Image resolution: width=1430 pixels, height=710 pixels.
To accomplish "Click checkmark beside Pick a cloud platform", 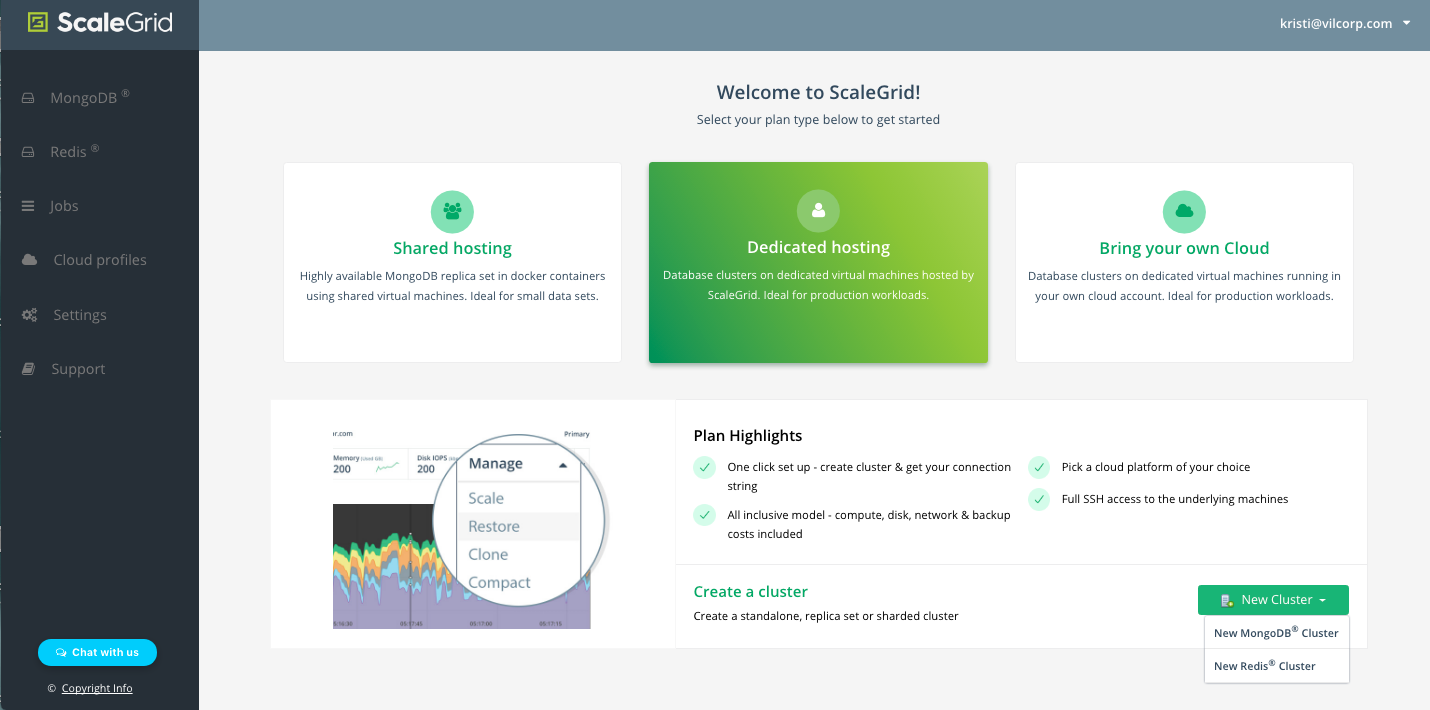I will point(1040,467).
